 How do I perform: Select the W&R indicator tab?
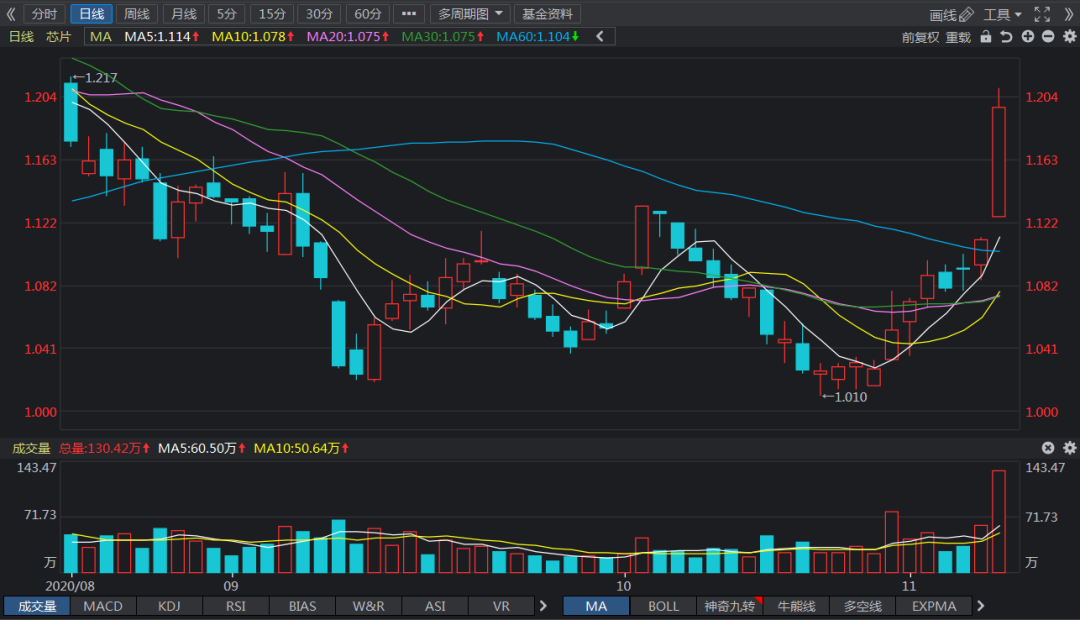point(368,606)
